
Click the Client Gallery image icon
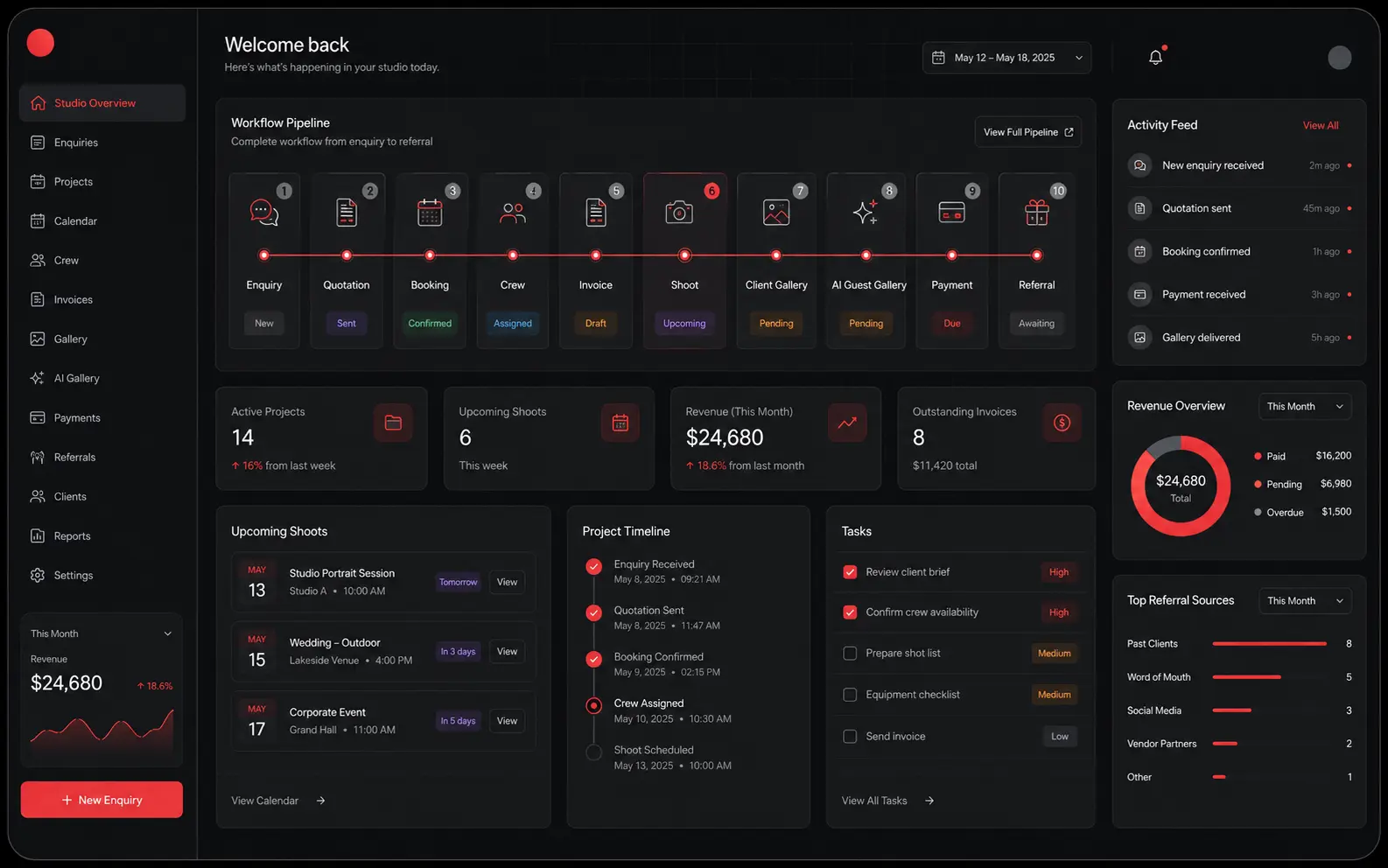[x=776, y=213]
